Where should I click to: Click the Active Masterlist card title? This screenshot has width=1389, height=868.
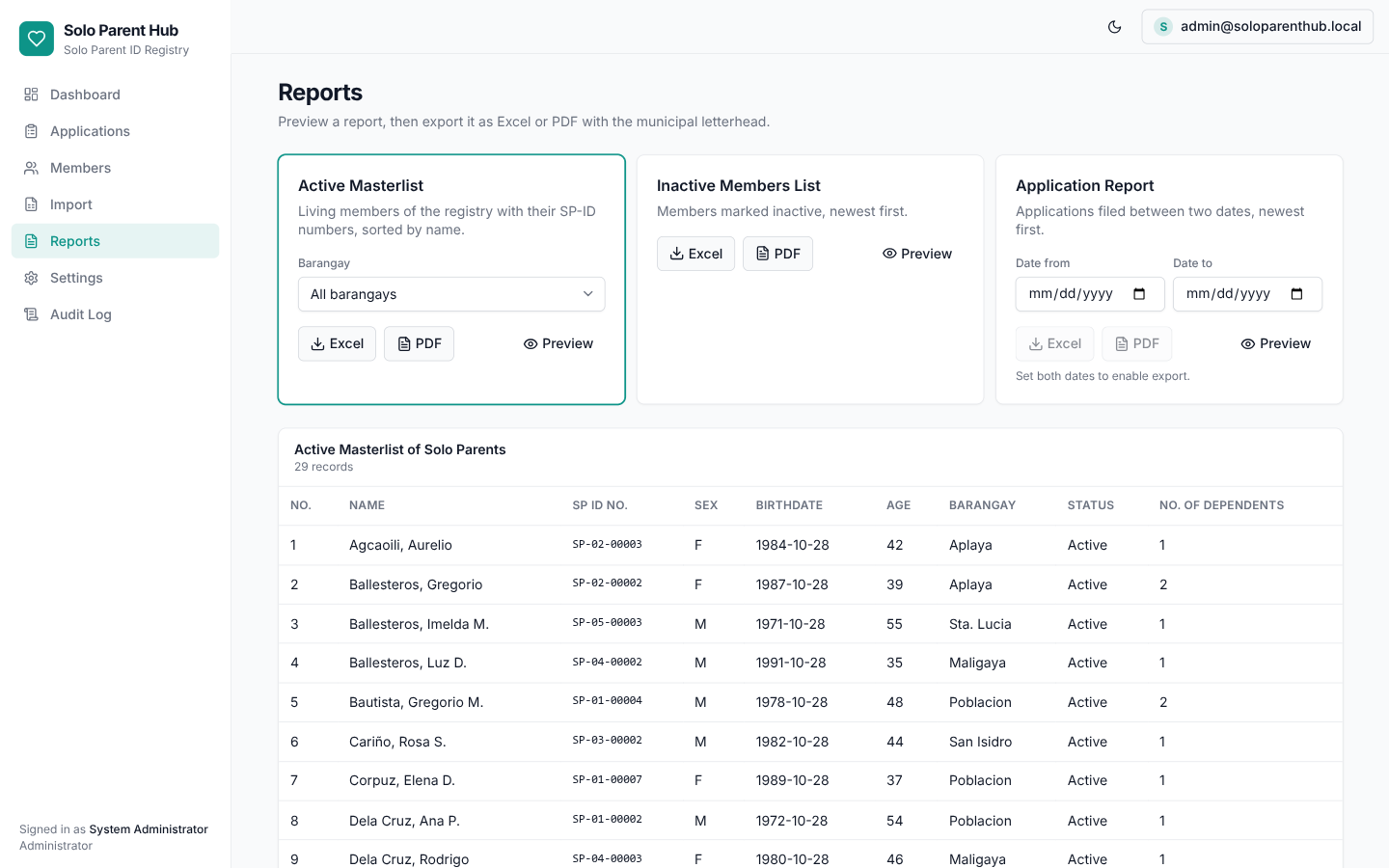pyautogui.click(x=361, y=185)
